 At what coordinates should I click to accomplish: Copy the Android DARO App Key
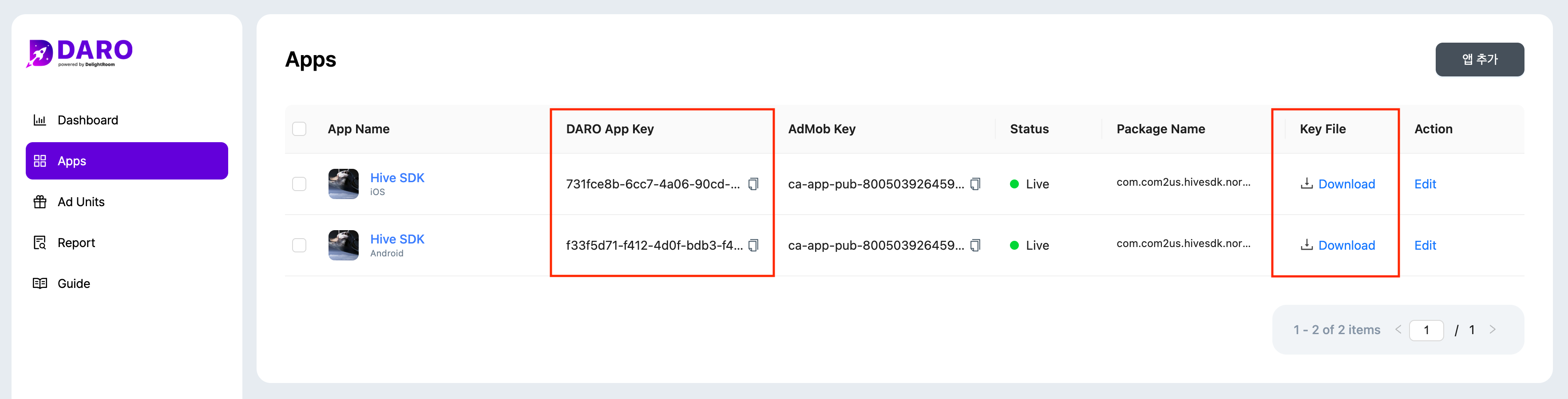click(753, 246)
